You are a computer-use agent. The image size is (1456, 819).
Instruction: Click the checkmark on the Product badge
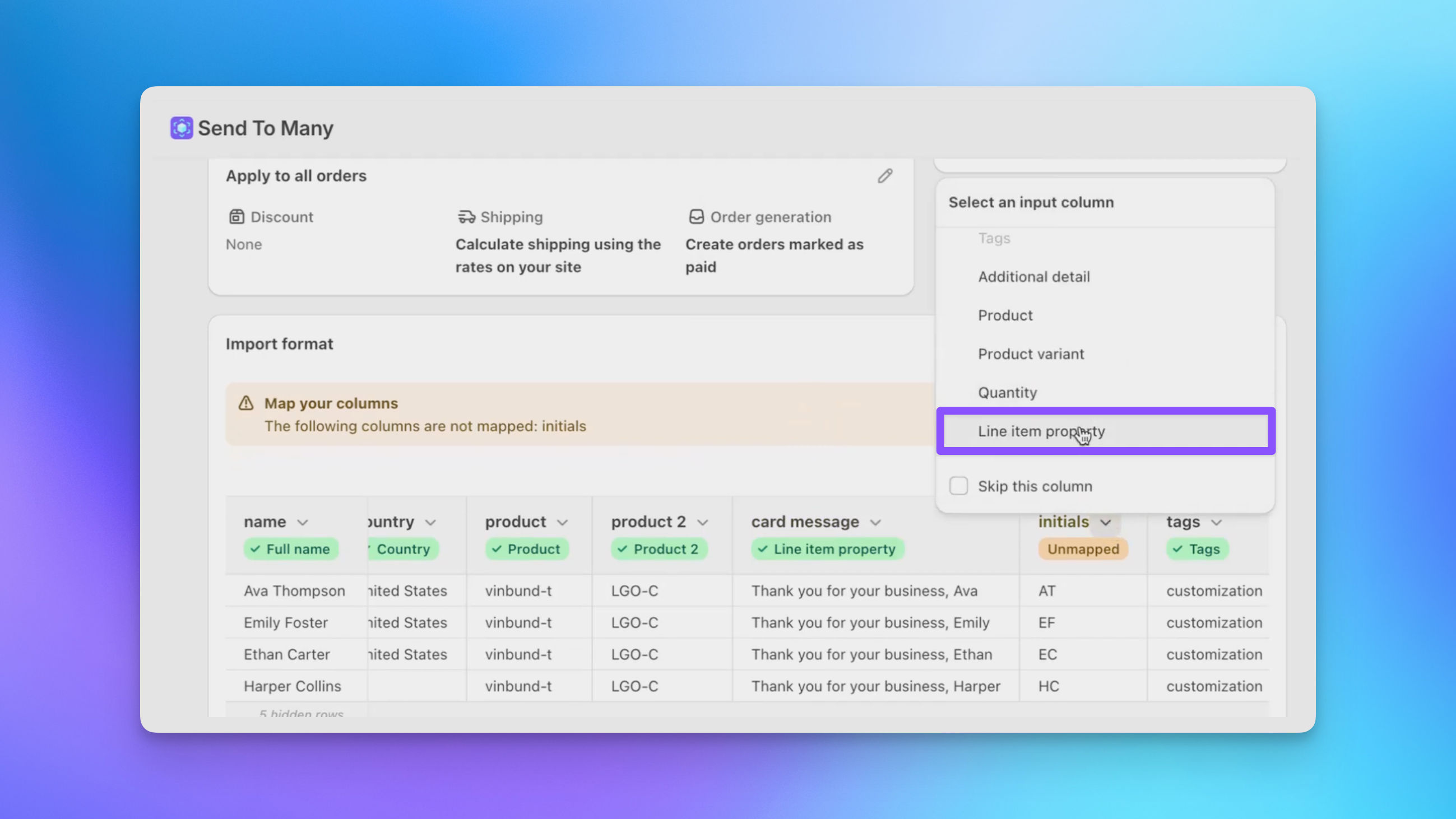tap(498, 548)
